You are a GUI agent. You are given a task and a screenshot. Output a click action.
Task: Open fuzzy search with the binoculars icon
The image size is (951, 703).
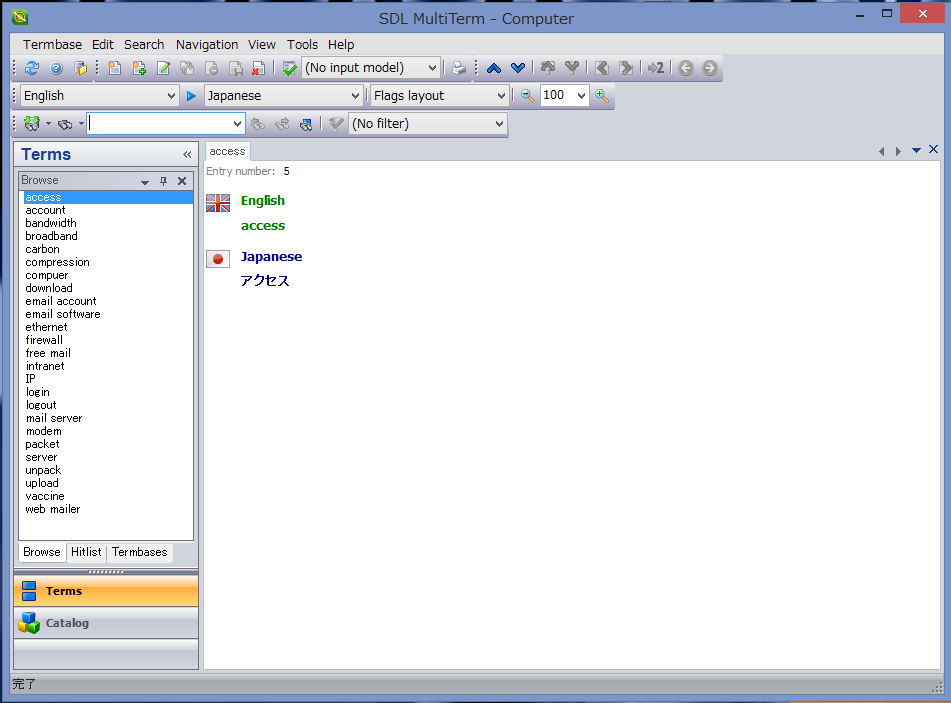64,122
